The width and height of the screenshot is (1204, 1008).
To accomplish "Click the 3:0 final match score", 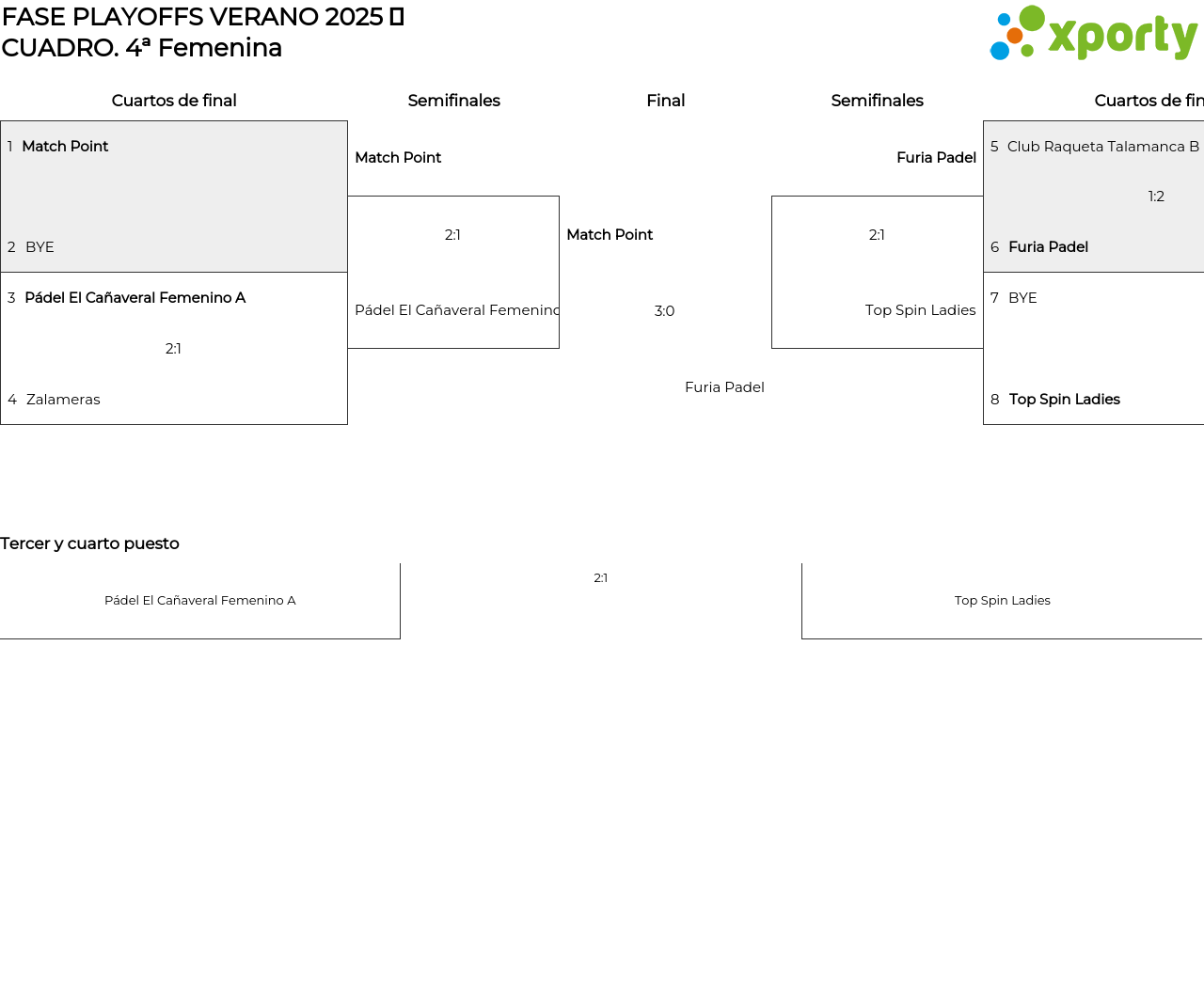I will click(x=664, y=311).
